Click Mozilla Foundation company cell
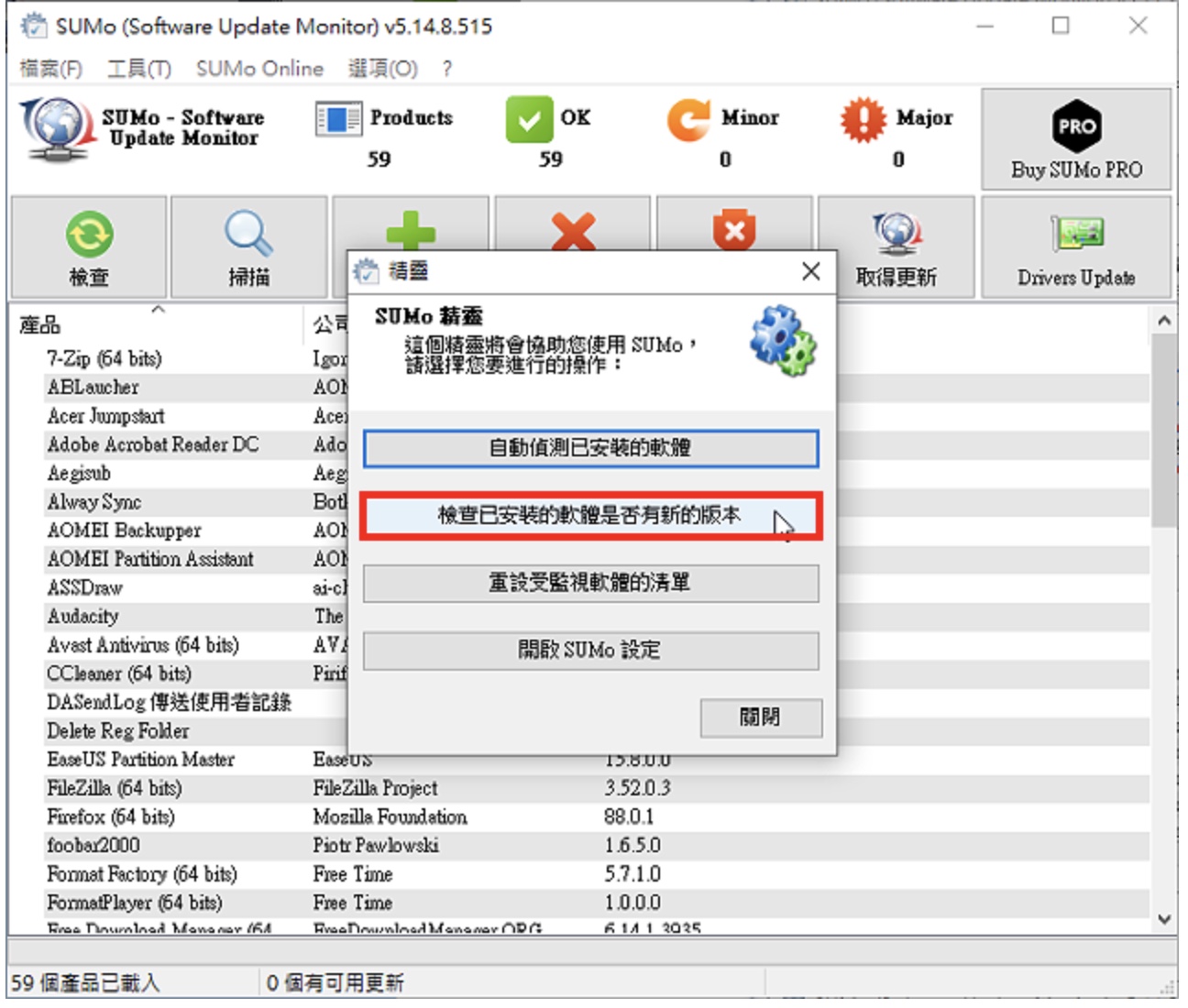The width and height of the screenshot is (1188, 1008). click(390, 816)
